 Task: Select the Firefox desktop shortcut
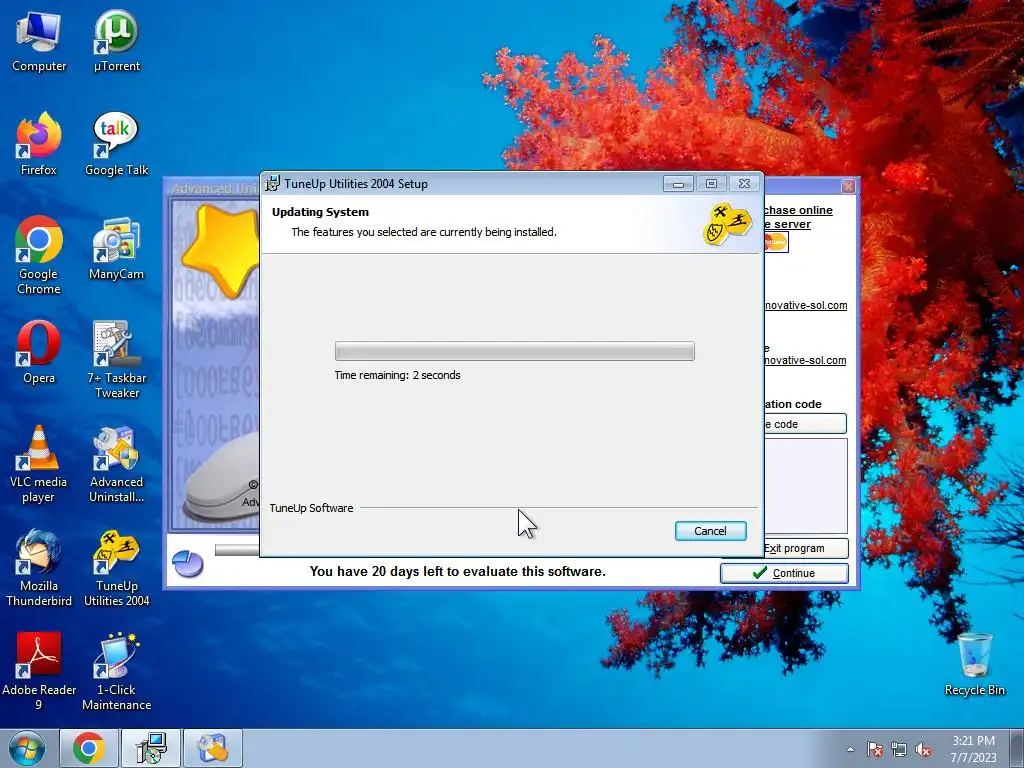[x=39, y=144]
